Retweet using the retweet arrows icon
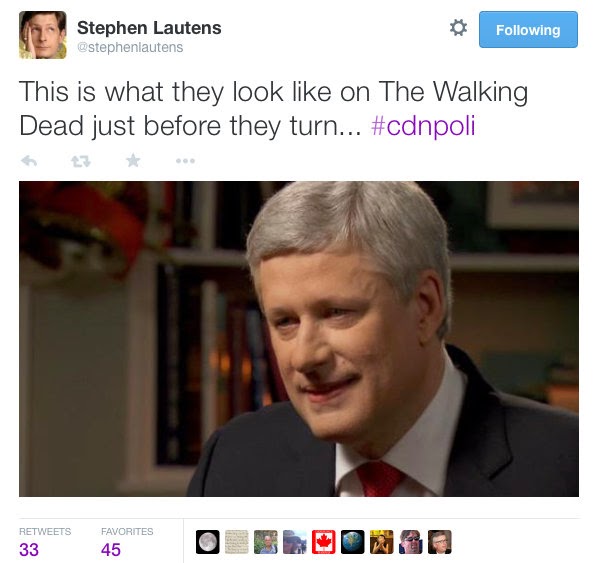 81,161
